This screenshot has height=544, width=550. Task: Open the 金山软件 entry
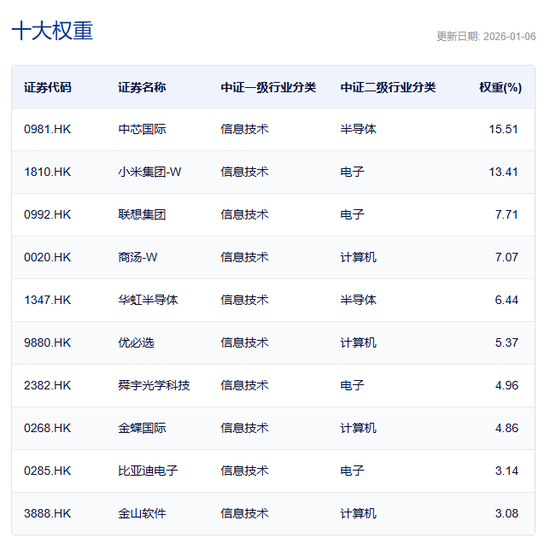point(142,514)
